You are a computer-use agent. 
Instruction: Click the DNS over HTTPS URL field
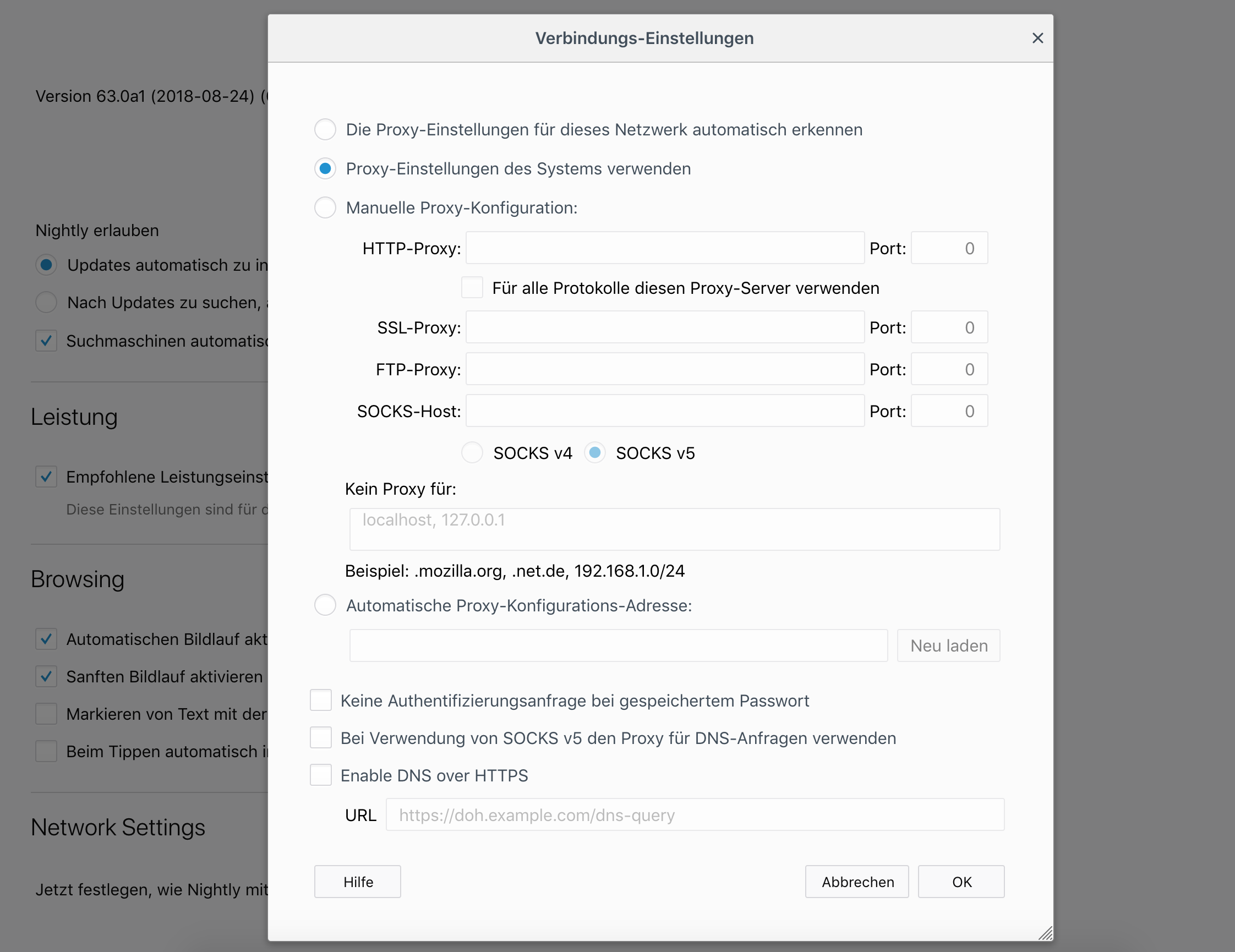pyautogui.click(x=695, y=814)
